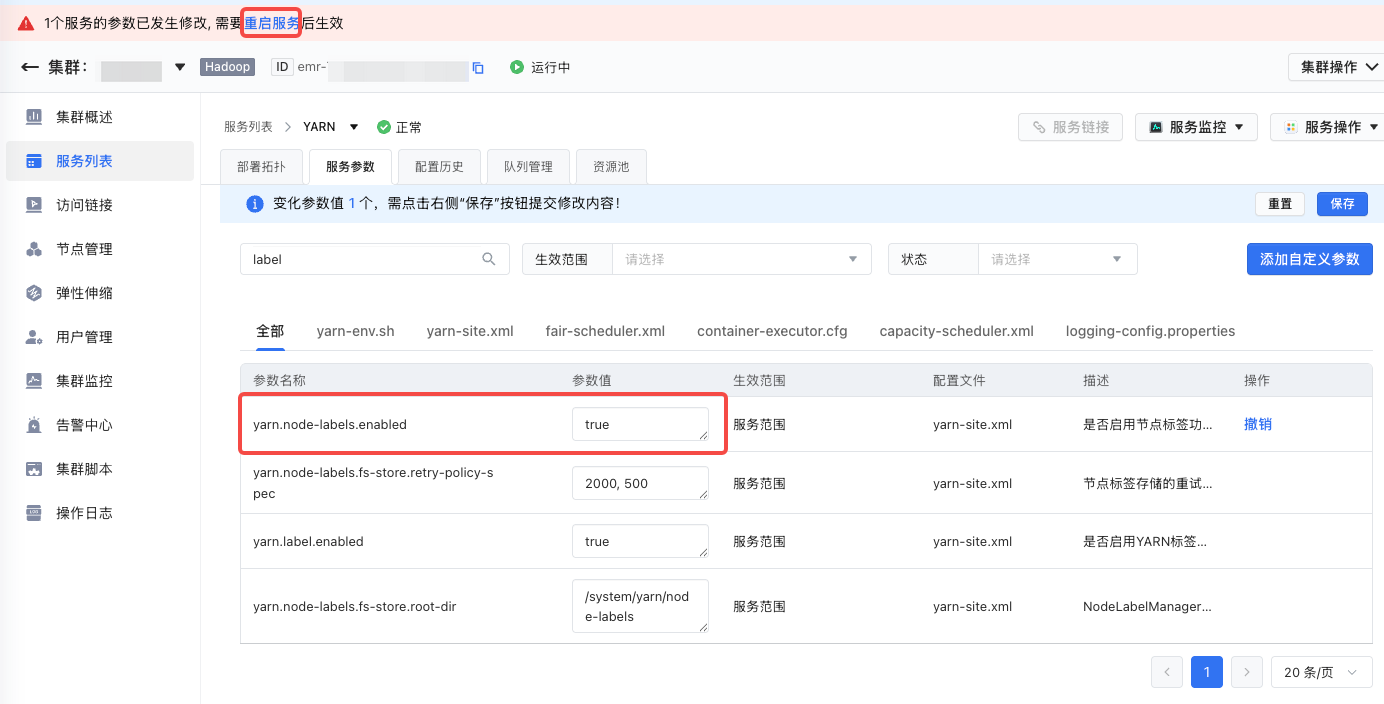Click the fs-store.root-dir value field
The width and height of the screenshot is (1384, 704).
641,606
